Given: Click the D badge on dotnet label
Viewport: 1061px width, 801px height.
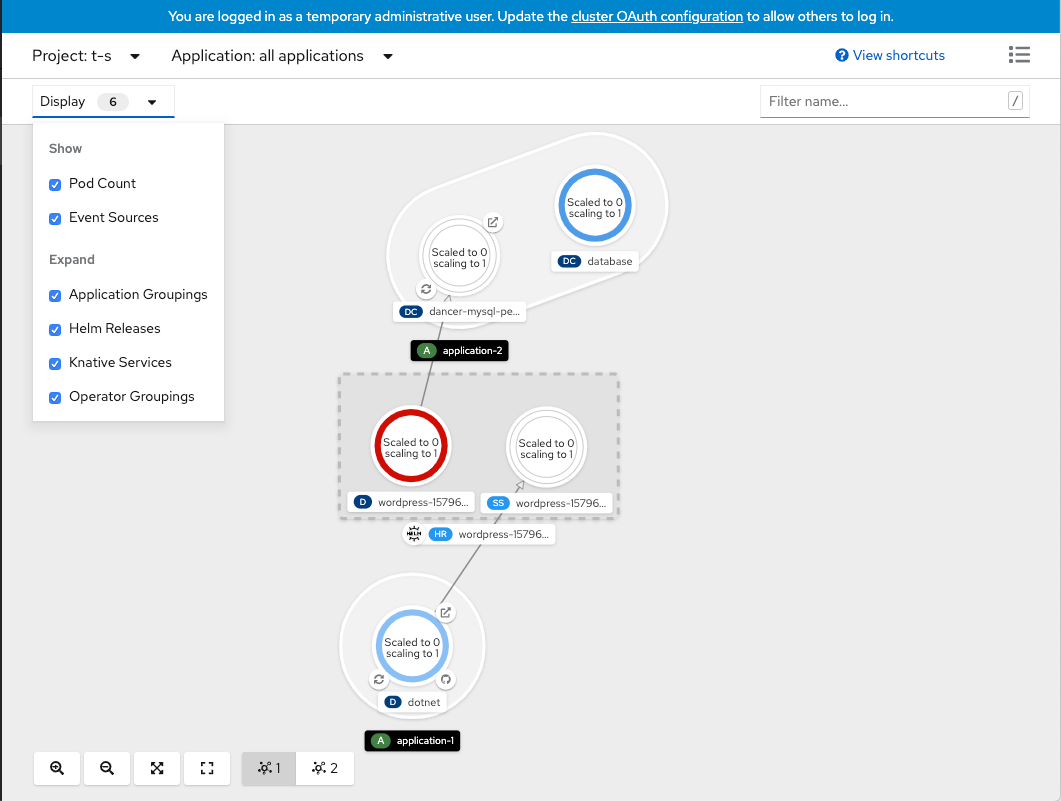Looking at the screenshot, I should click(392, 702).
